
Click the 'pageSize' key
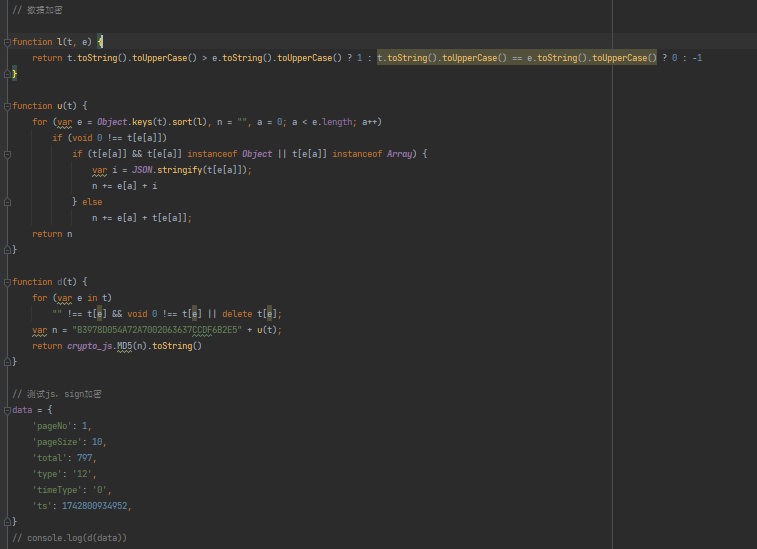[x=57, y=442]
